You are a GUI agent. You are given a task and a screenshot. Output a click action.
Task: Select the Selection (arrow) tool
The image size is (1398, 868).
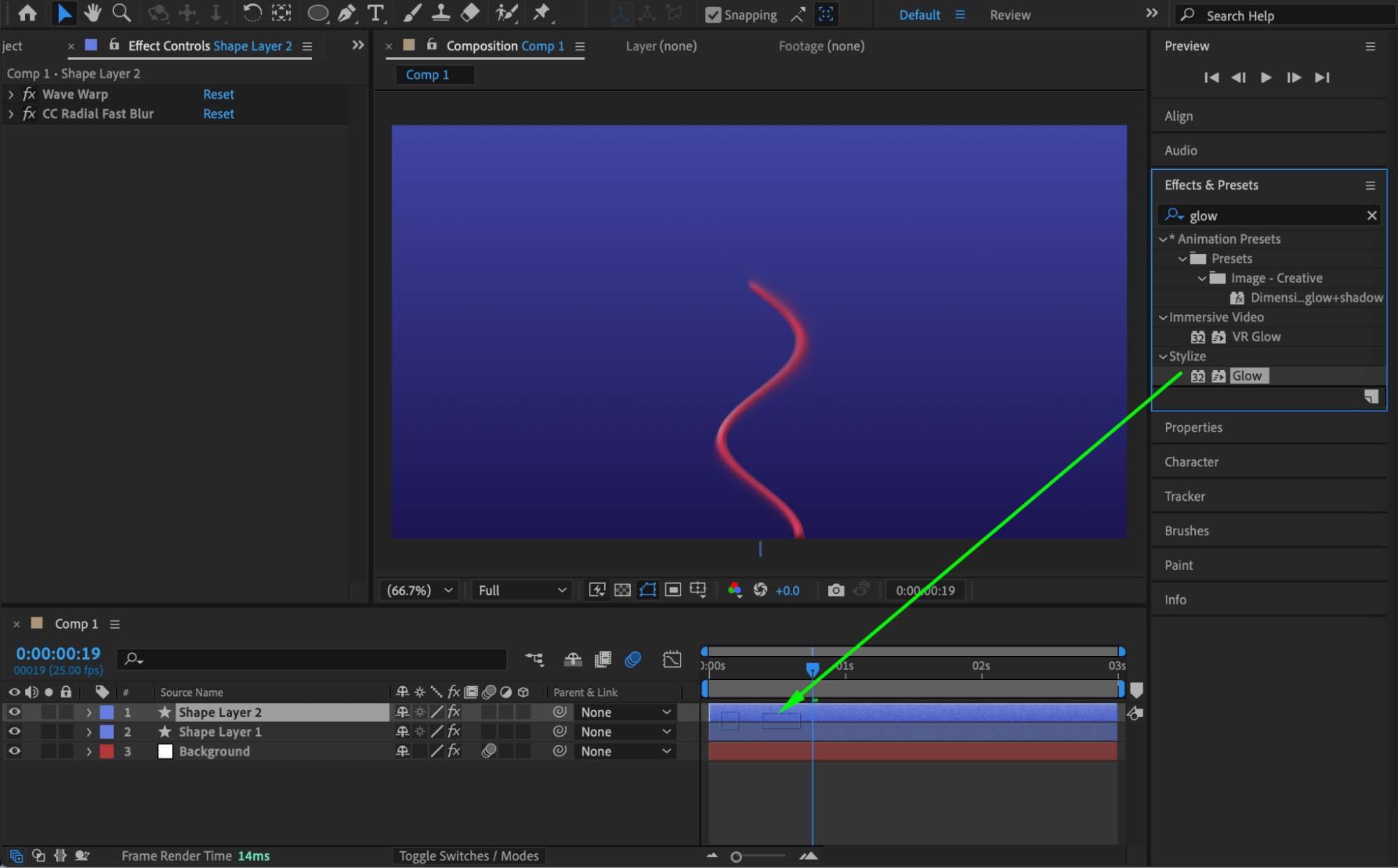(x=64, y=13)
